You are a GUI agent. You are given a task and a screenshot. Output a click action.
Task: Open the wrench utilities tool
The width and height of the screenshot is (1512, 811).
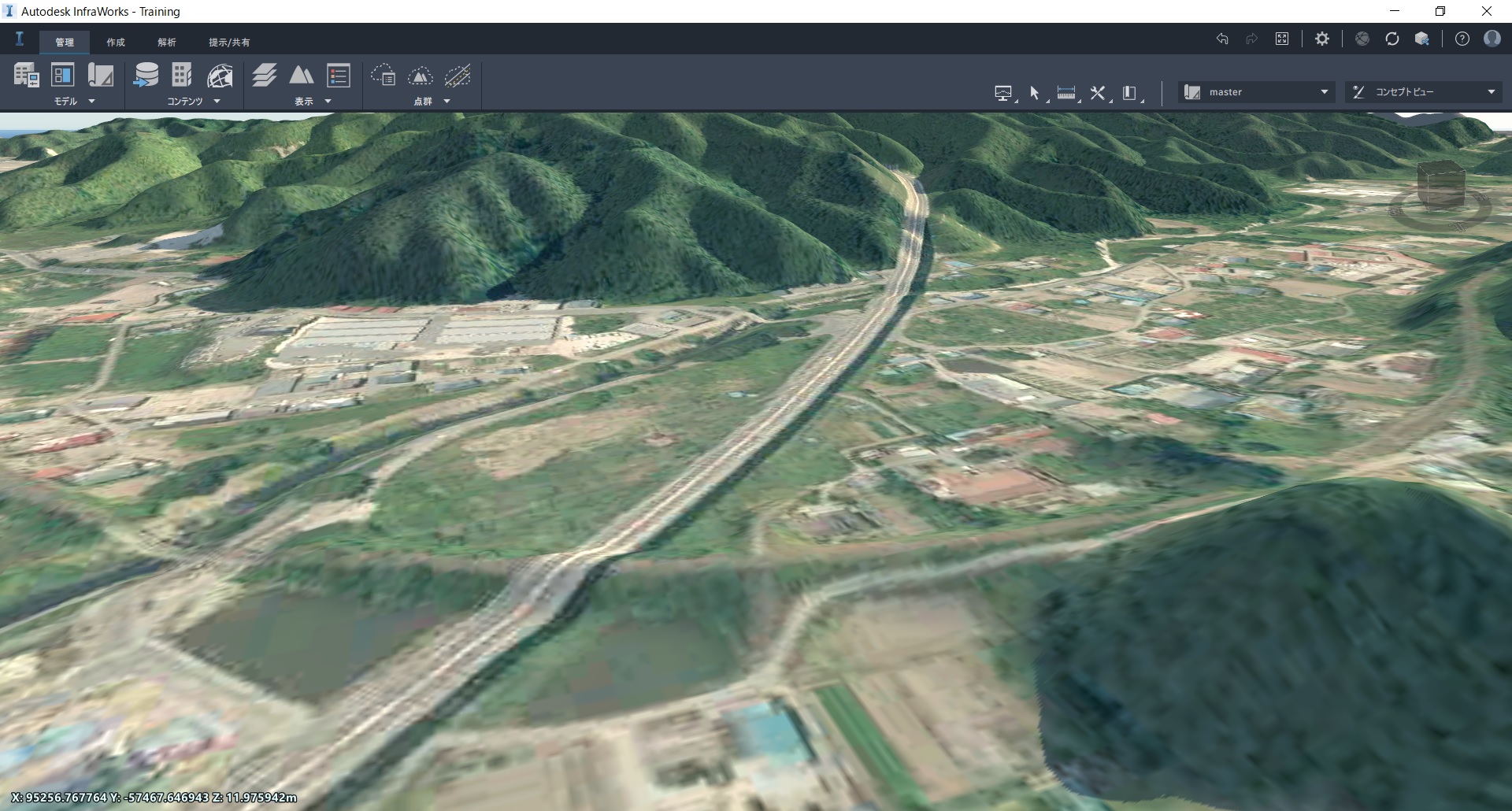pyautogui.click(x=1099, y=93)
